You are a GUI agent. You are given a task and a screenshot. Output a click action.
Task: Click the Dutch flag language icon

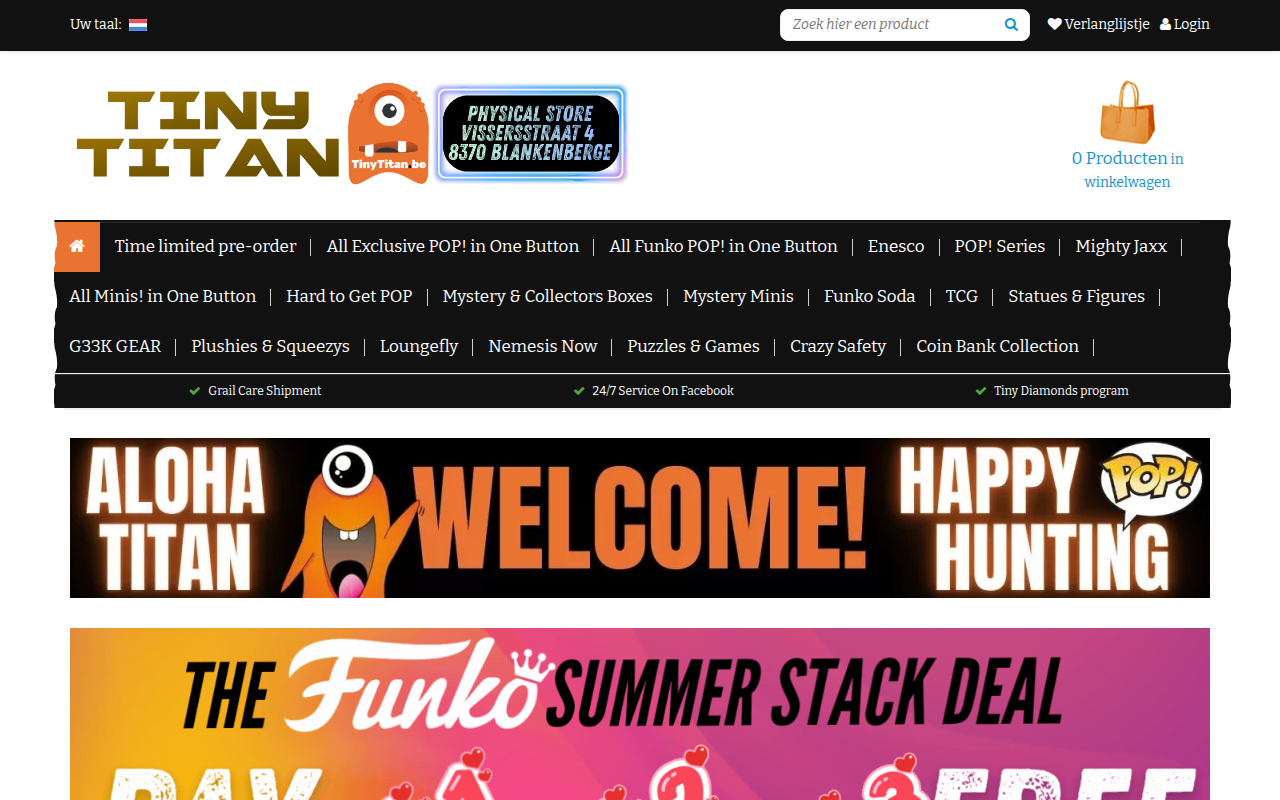pyautogui.click(x=138, y=25)
